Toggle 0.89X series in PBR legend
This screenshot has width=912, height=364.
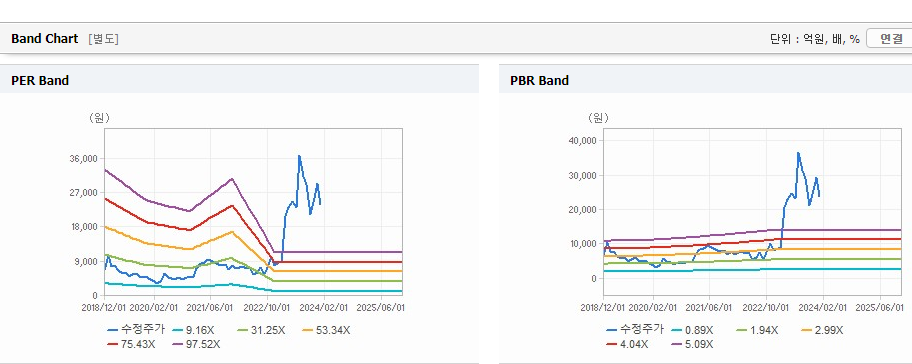point(692,330)
